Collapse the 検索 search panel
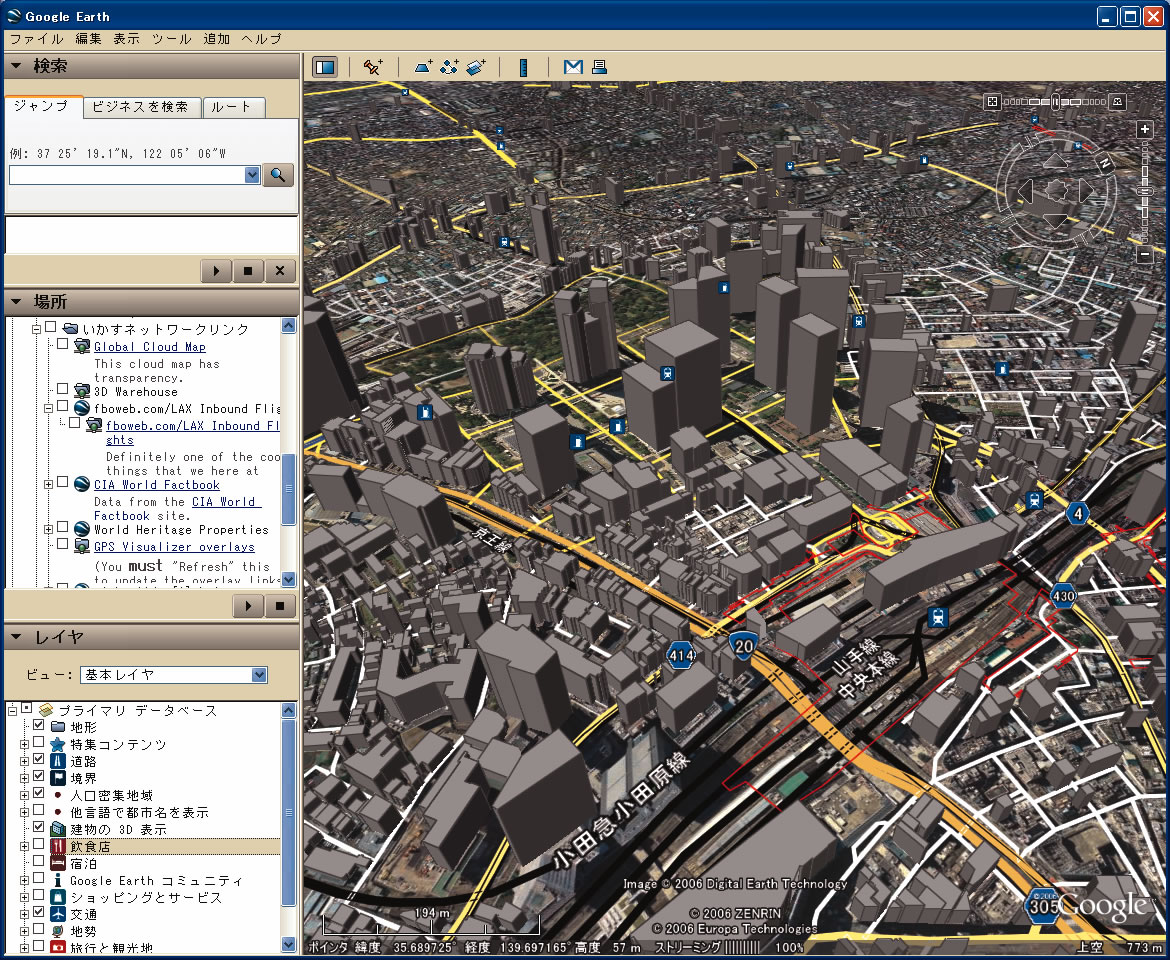This screenshot has width=1170, height=960. pyautogui.click(x=16, y=66)
